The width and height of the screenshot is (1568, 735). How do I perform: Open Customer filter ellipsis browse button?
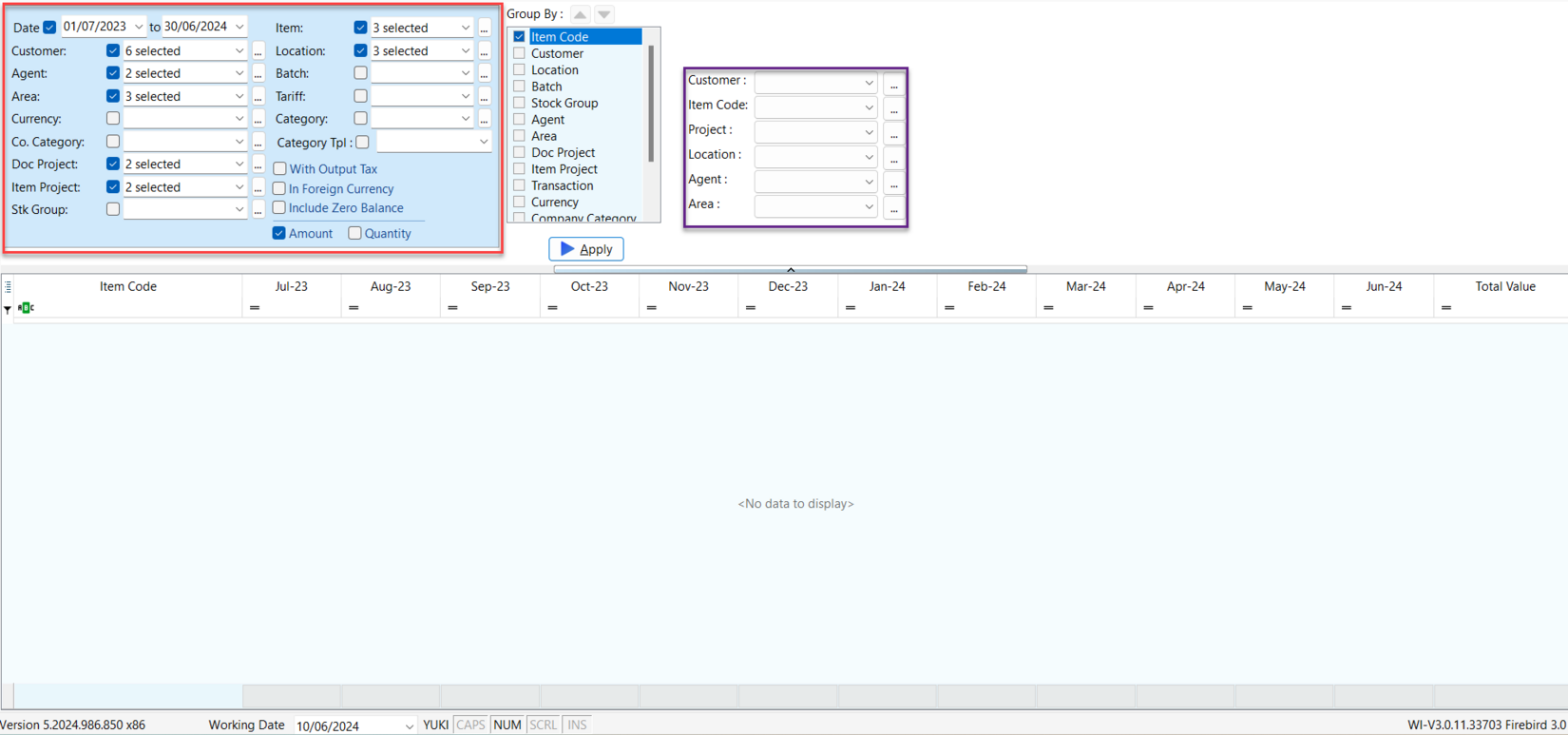coord(258,51)
